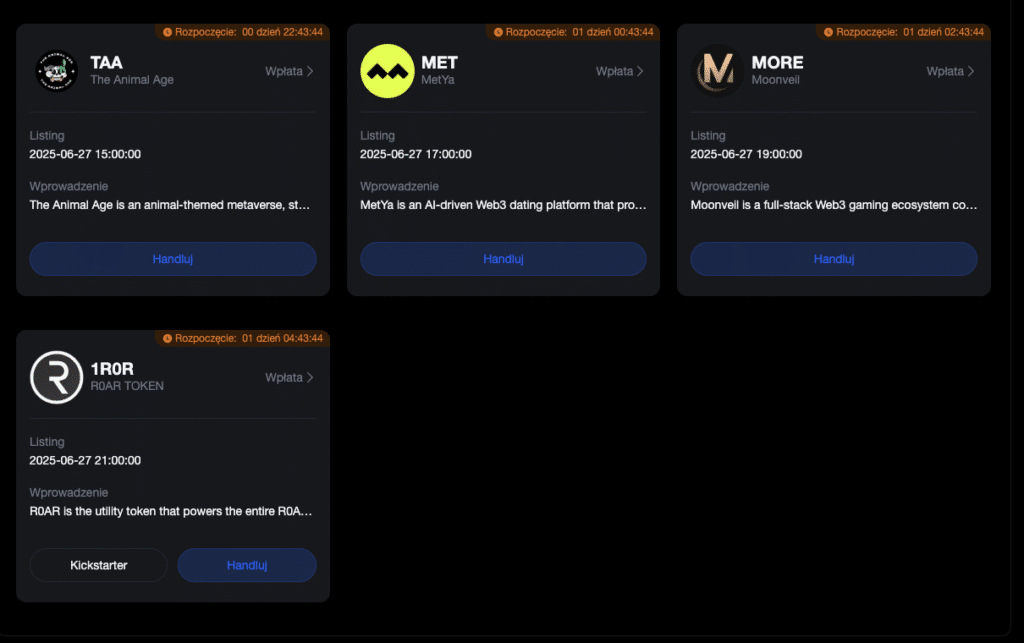Viewport: 1024px width, 643px height.
Task: Click The Animal Age introduction text
Action: pos(170,205)
